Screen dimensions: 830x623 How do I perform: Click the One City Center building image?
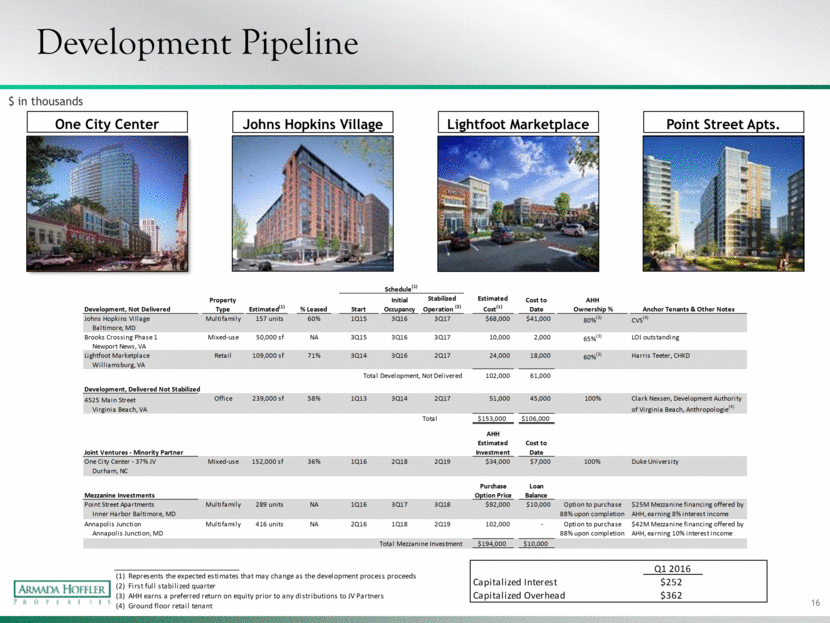point(107,204)
